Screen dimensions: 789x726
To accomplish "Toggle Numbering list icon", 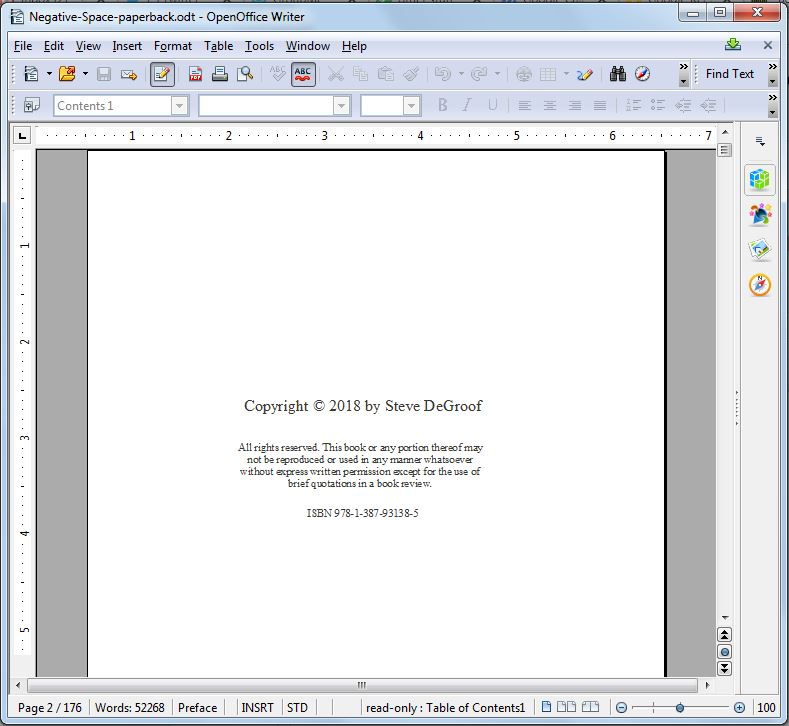I will (633, 106).
